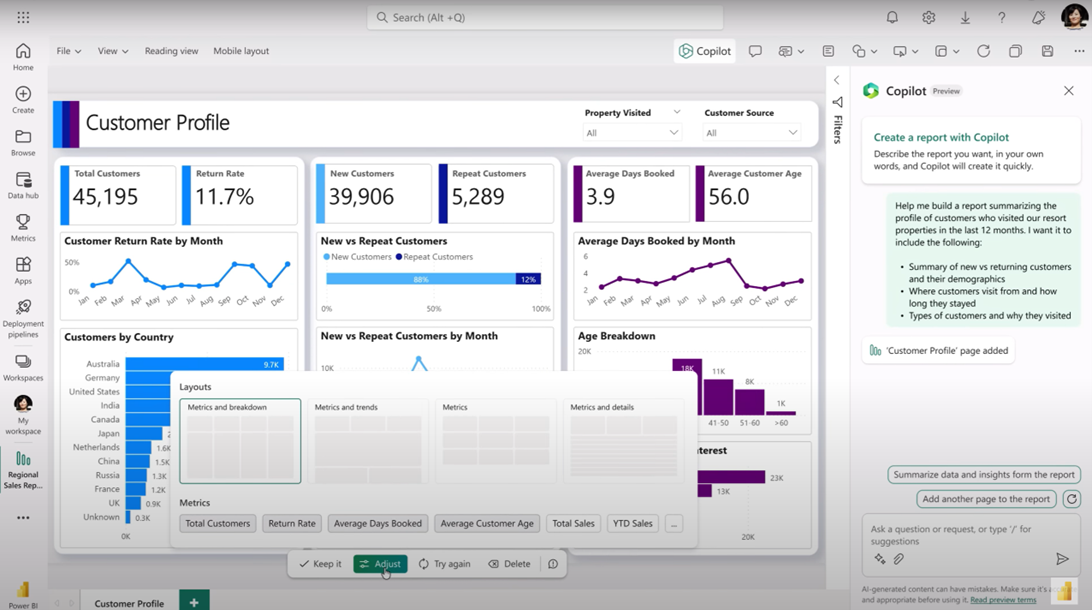The width and height of the screenshot is (1092, 610).
Task: Click Keep it button
Action: [x=320, y=564]
